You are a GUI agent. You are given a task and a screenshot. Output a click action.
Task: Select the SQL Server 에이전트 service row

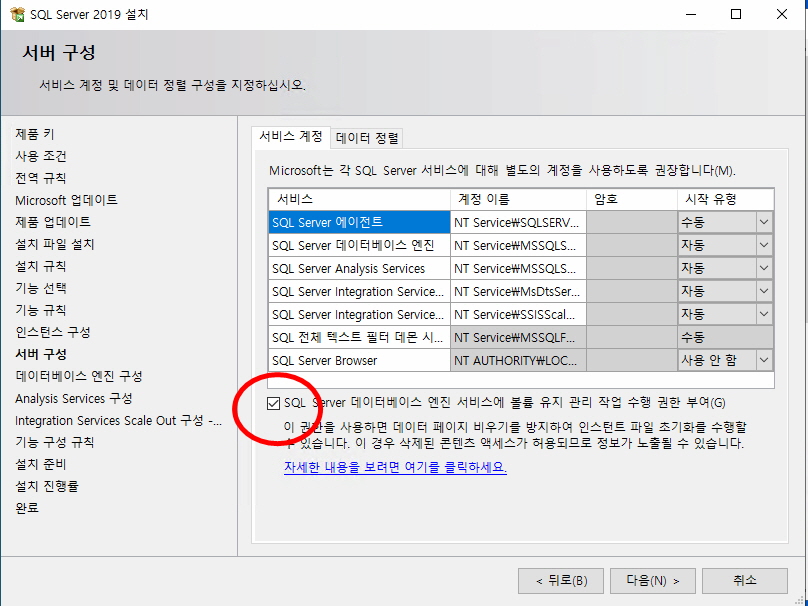(359, 223)
